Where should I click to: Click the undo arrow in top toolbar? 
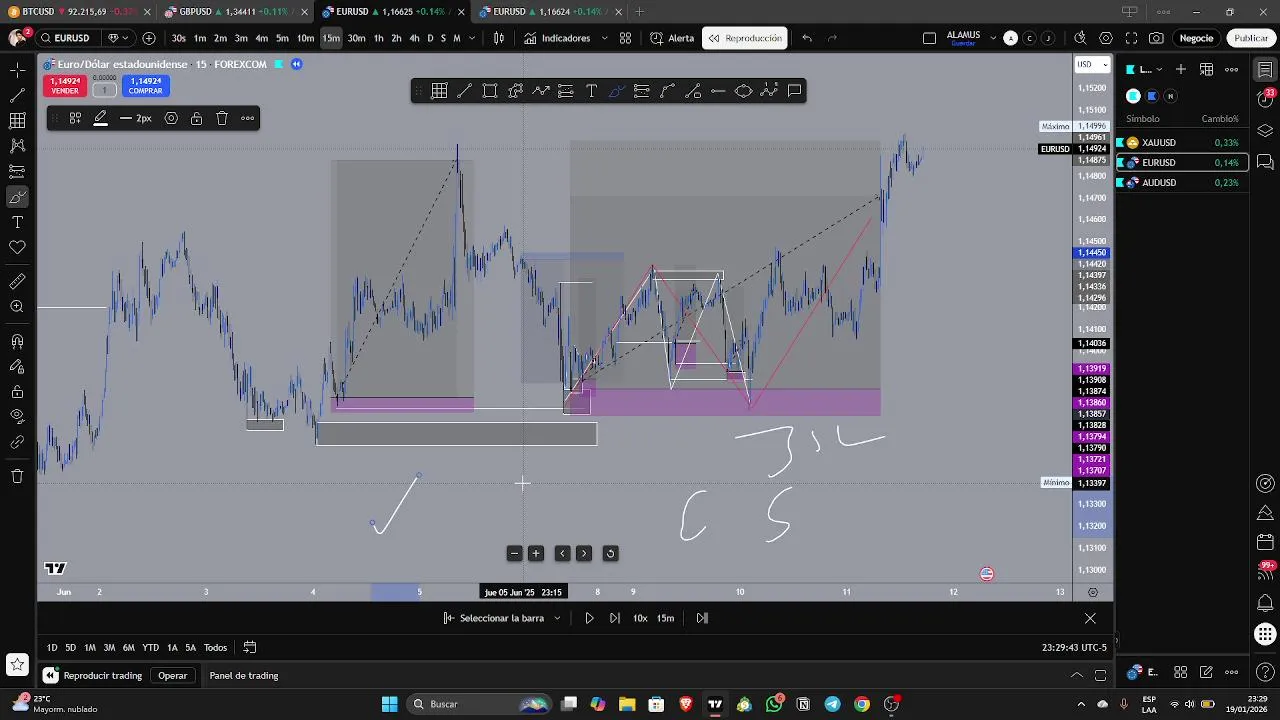(x=807, y=38)
